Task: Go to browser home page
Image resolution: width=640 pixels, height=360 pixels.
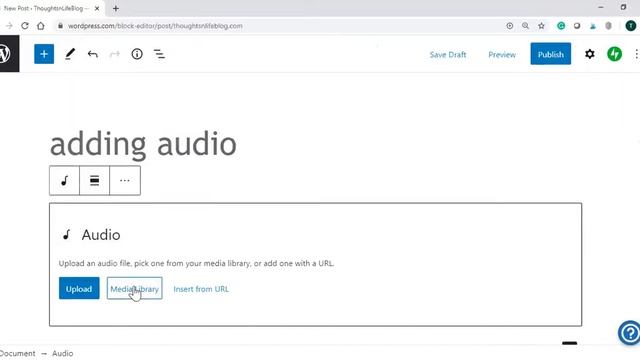Action: pos(41,26)
